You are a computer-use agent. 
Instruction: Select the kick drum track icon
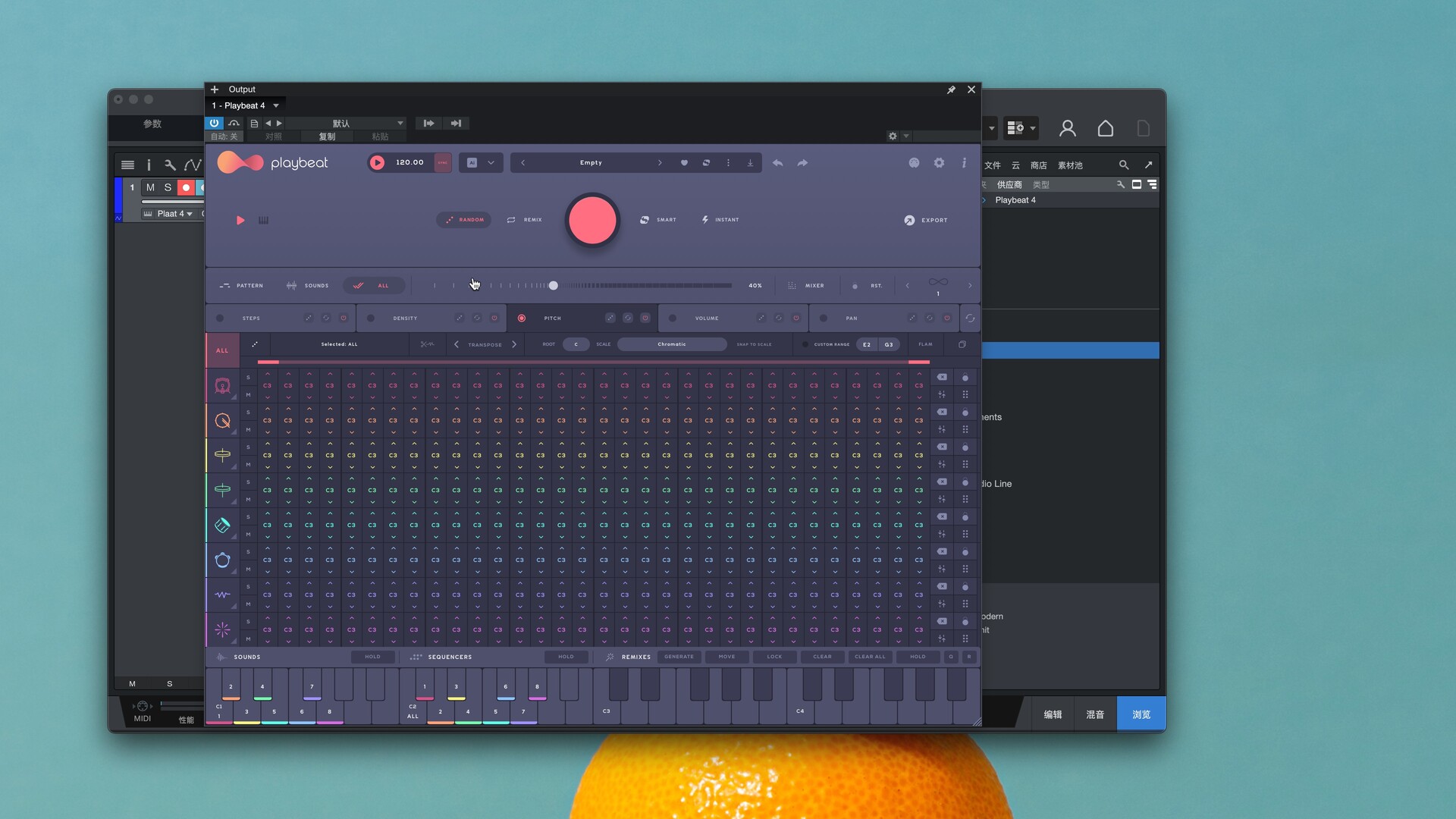pyautogui.click(x=222, y=386)
